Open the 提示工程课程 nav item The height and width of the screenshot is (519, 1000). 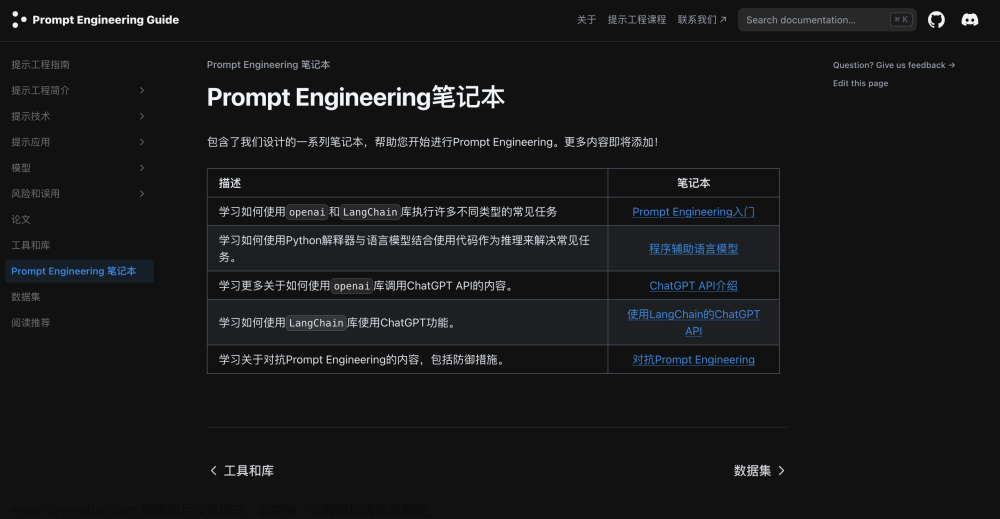tap(636, 20)
